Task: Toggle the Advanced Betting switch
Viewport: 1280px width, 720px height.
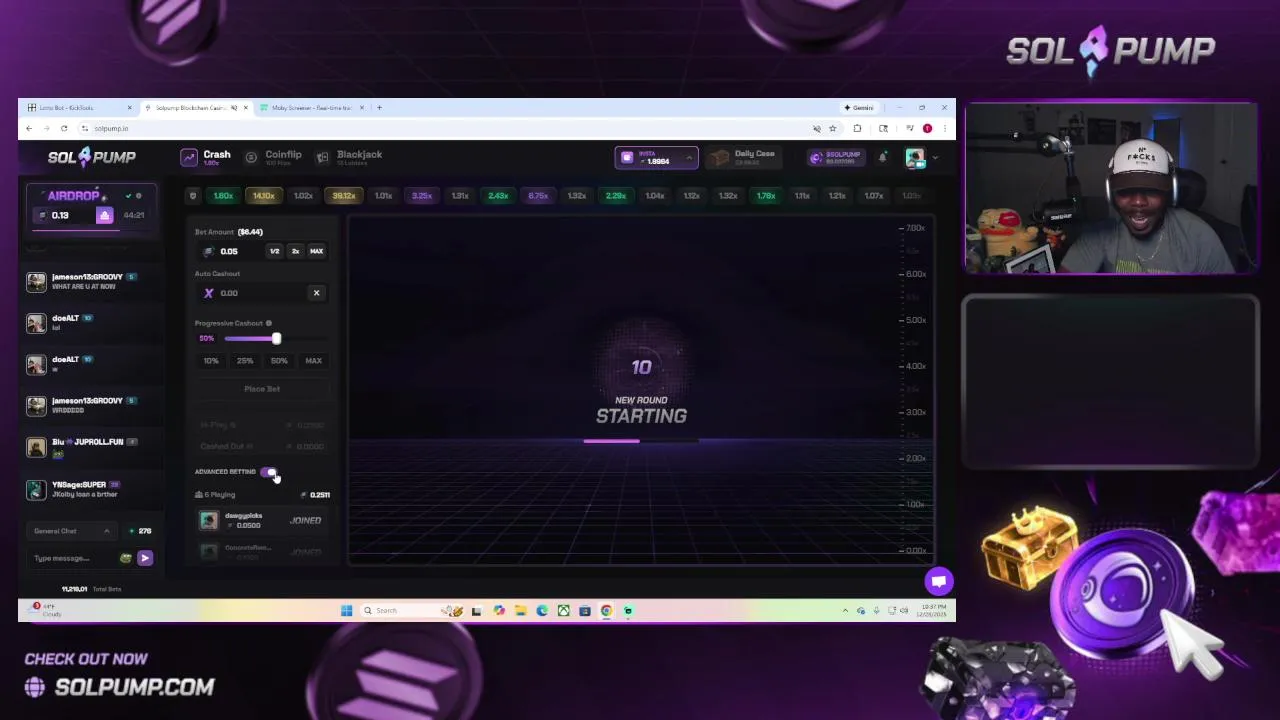Action: pyautogui.click(x=269, y=472)
